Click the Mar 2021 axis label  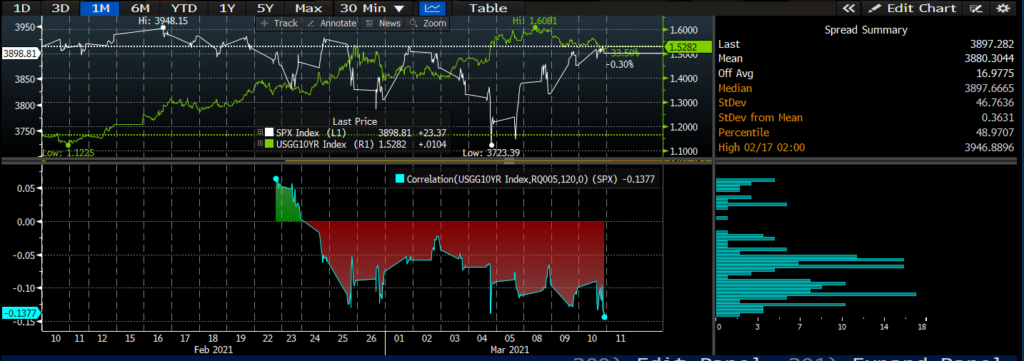[x=509, y=350]
